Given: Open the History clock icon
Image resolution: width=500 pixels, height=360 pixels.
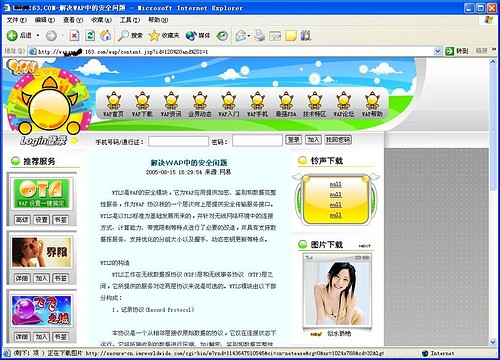Looking at the screenshot, I should (222, 36).
